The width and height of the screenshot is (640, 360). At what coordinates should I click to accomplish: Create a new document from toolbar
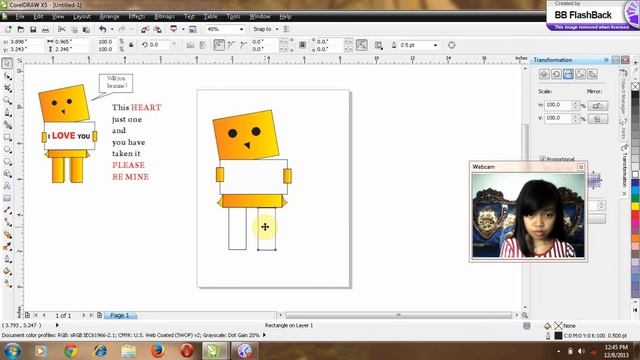click(x=8, y=29)
